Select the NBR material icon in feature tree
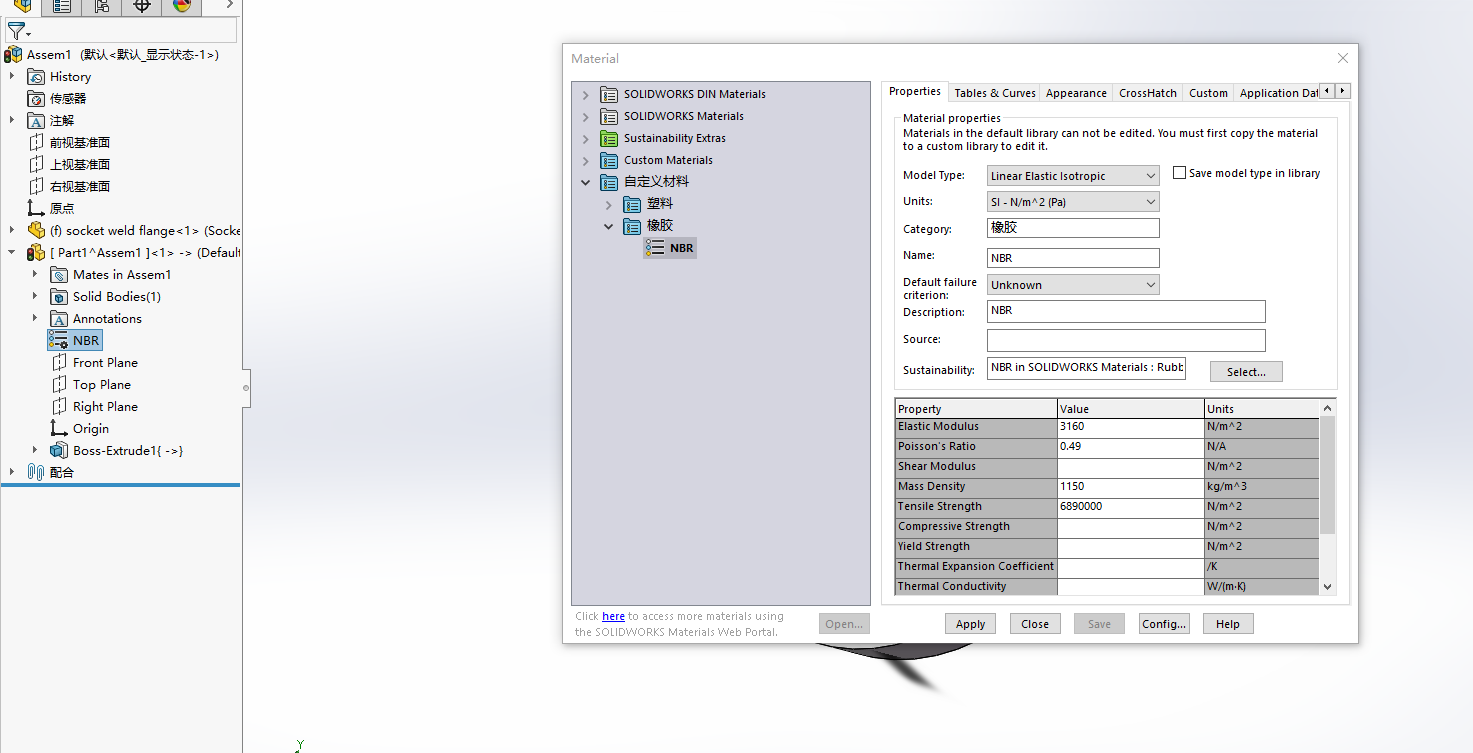 (58, 341)
